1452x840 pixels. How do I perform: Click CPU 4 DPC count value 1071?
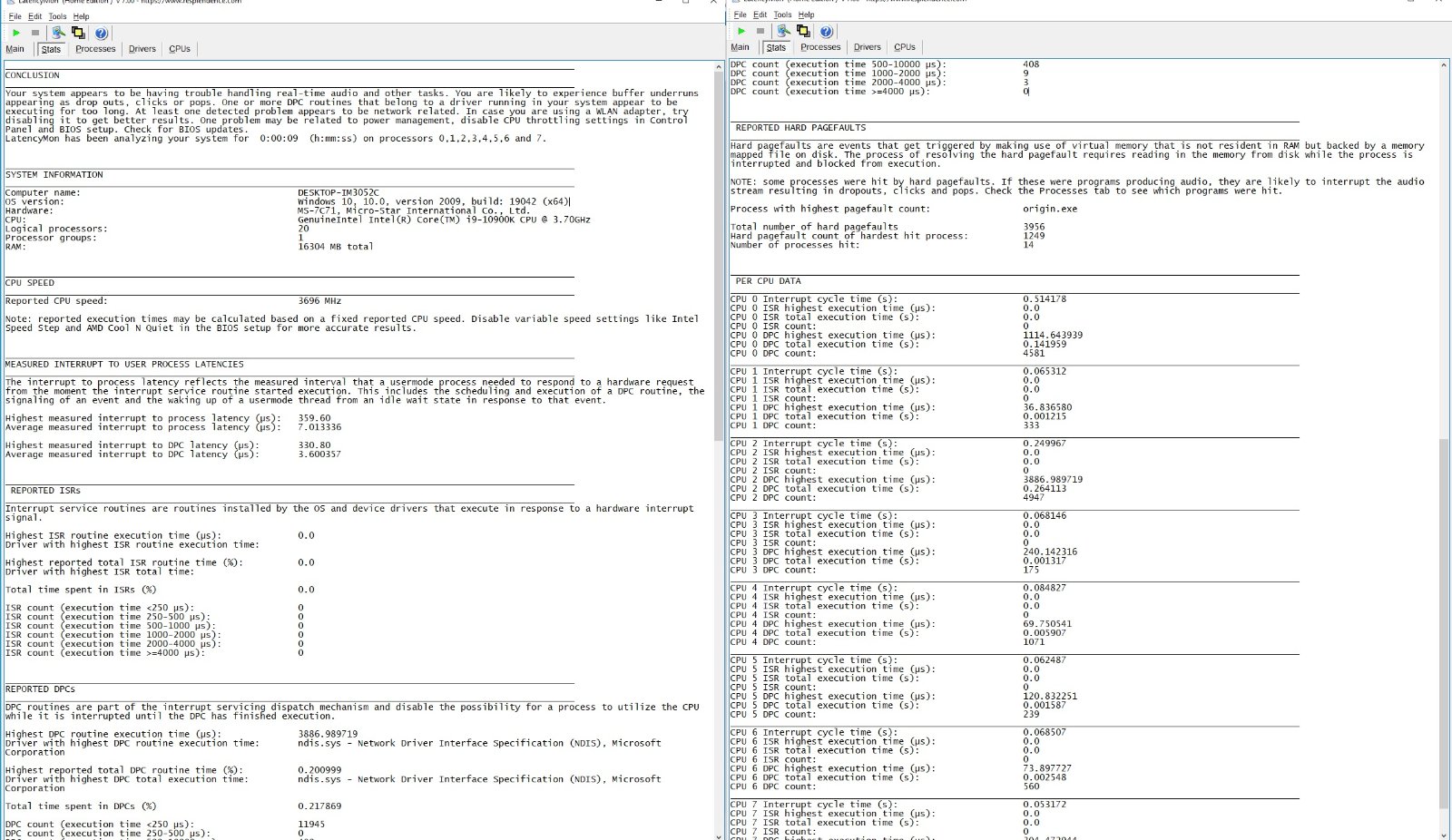(x=1034, y=642)
